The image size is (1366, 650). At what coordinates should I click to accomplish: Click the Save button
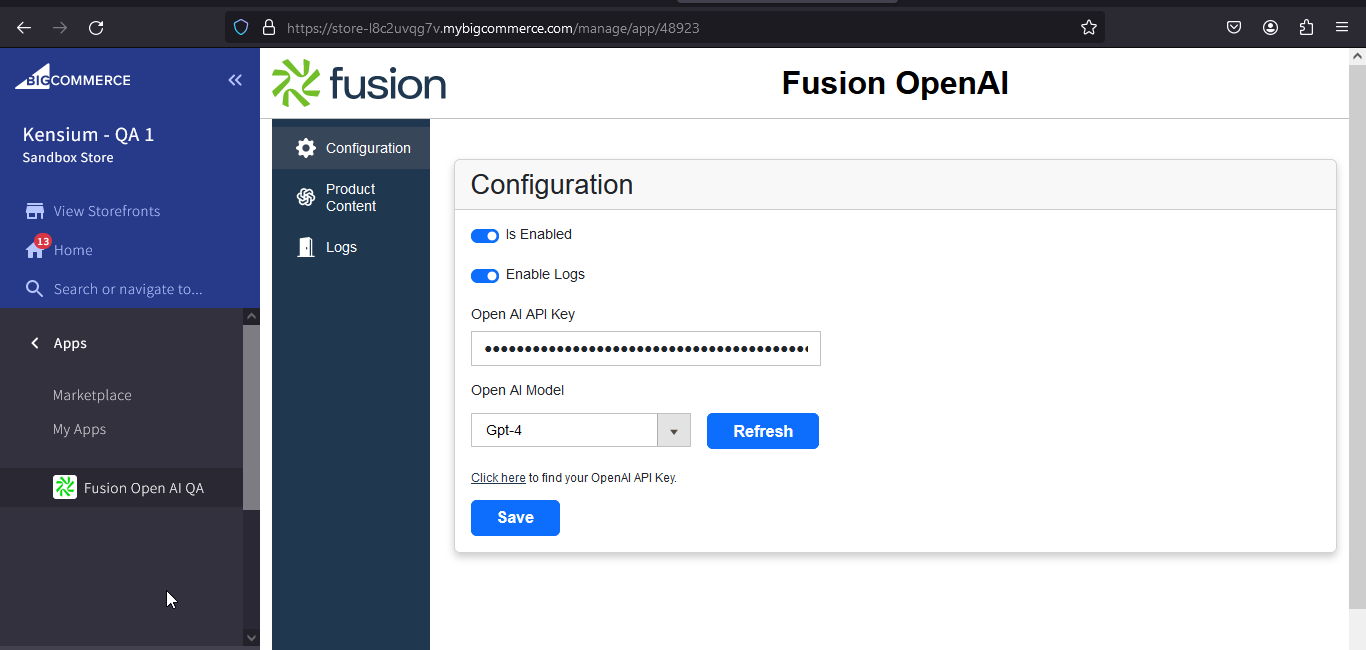tap(515, 518)
